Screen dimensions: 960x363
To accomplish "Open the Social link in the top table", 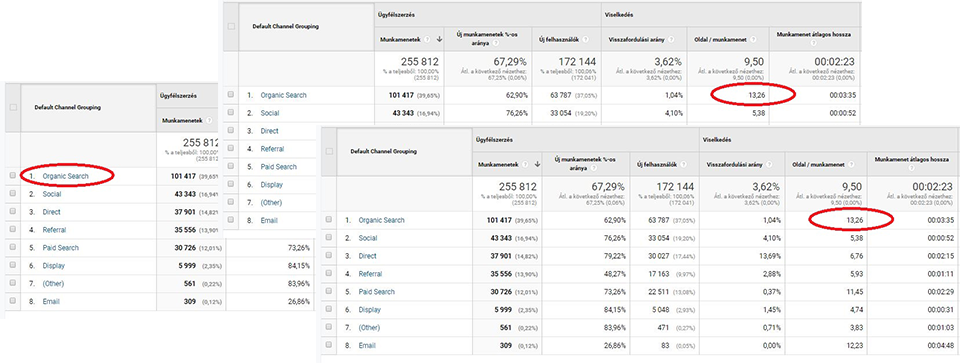I will [269, 113].
